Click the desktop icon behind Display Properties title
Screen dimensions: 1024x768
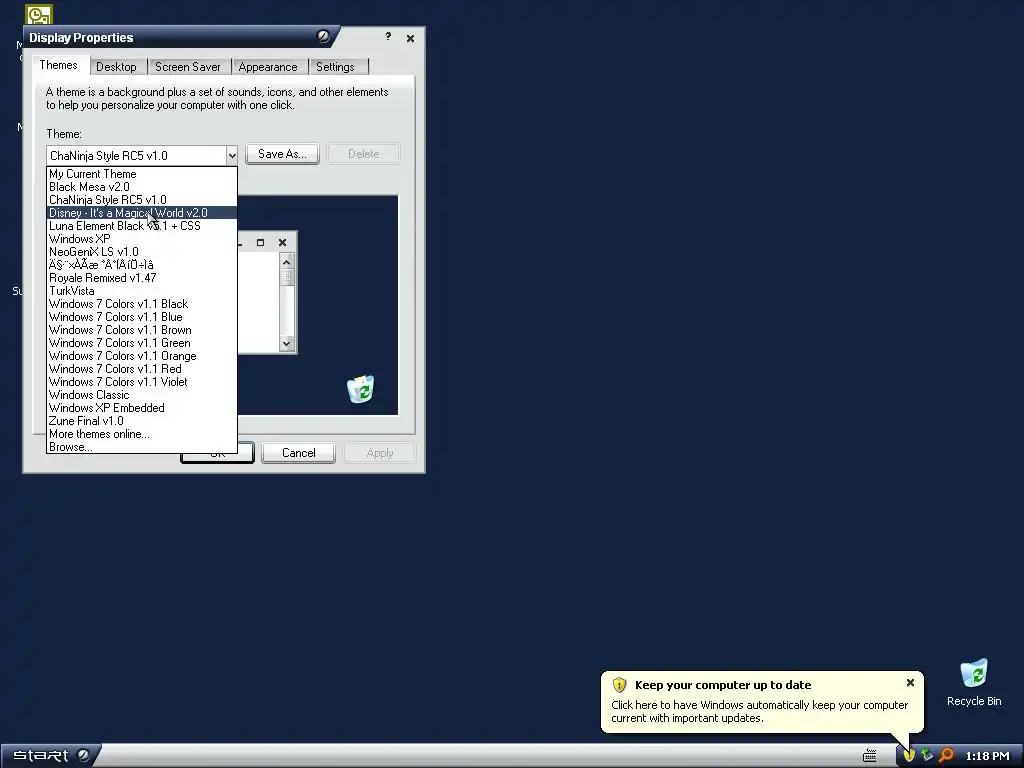coord(39,14)
